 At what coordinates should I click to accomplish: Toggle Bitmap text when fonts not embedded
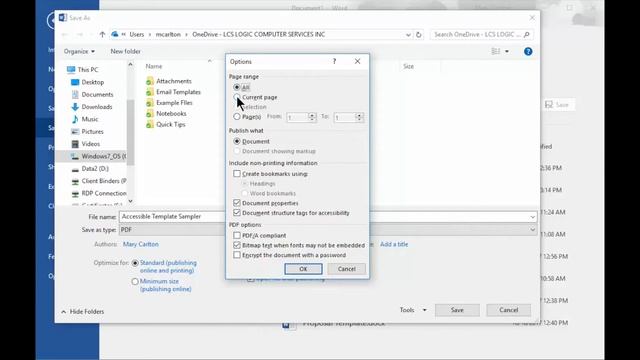pos(237,245)
